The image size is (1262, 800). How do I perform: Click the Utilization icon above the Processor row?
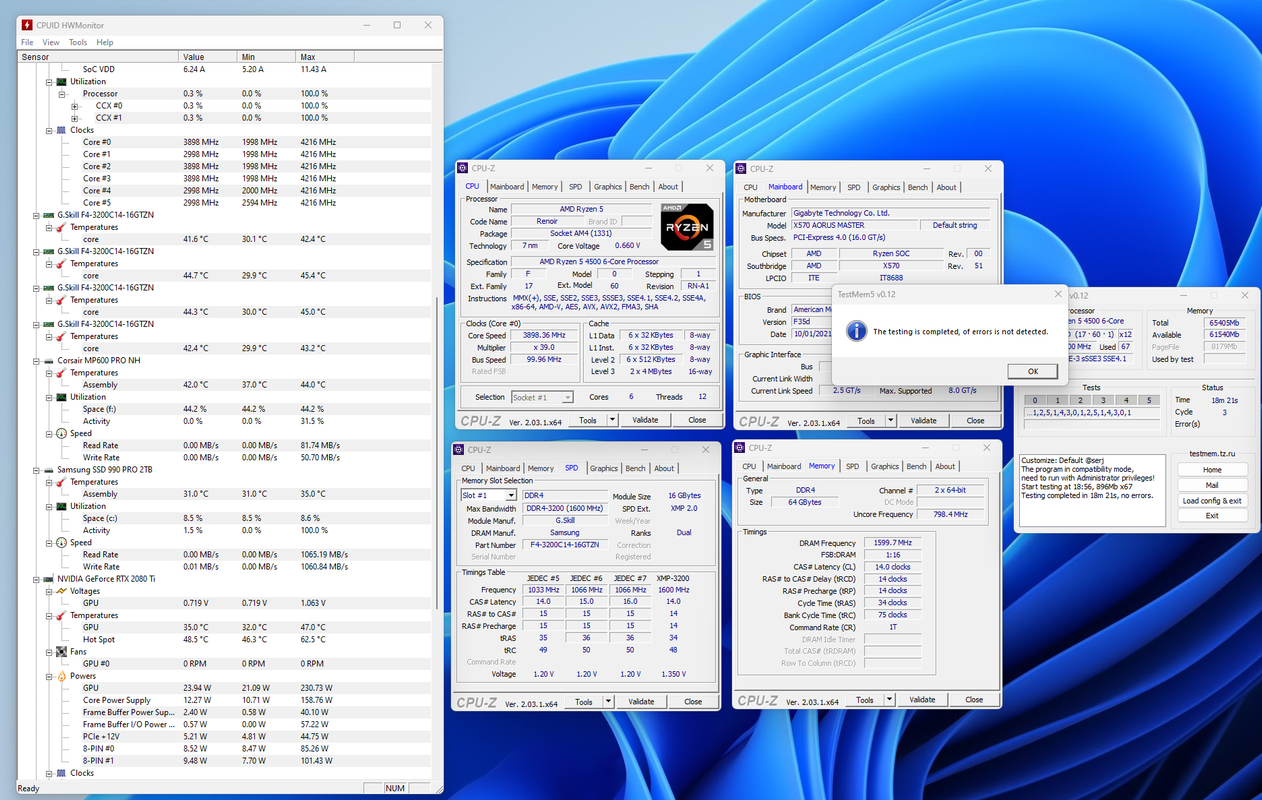tap(62, 82)
